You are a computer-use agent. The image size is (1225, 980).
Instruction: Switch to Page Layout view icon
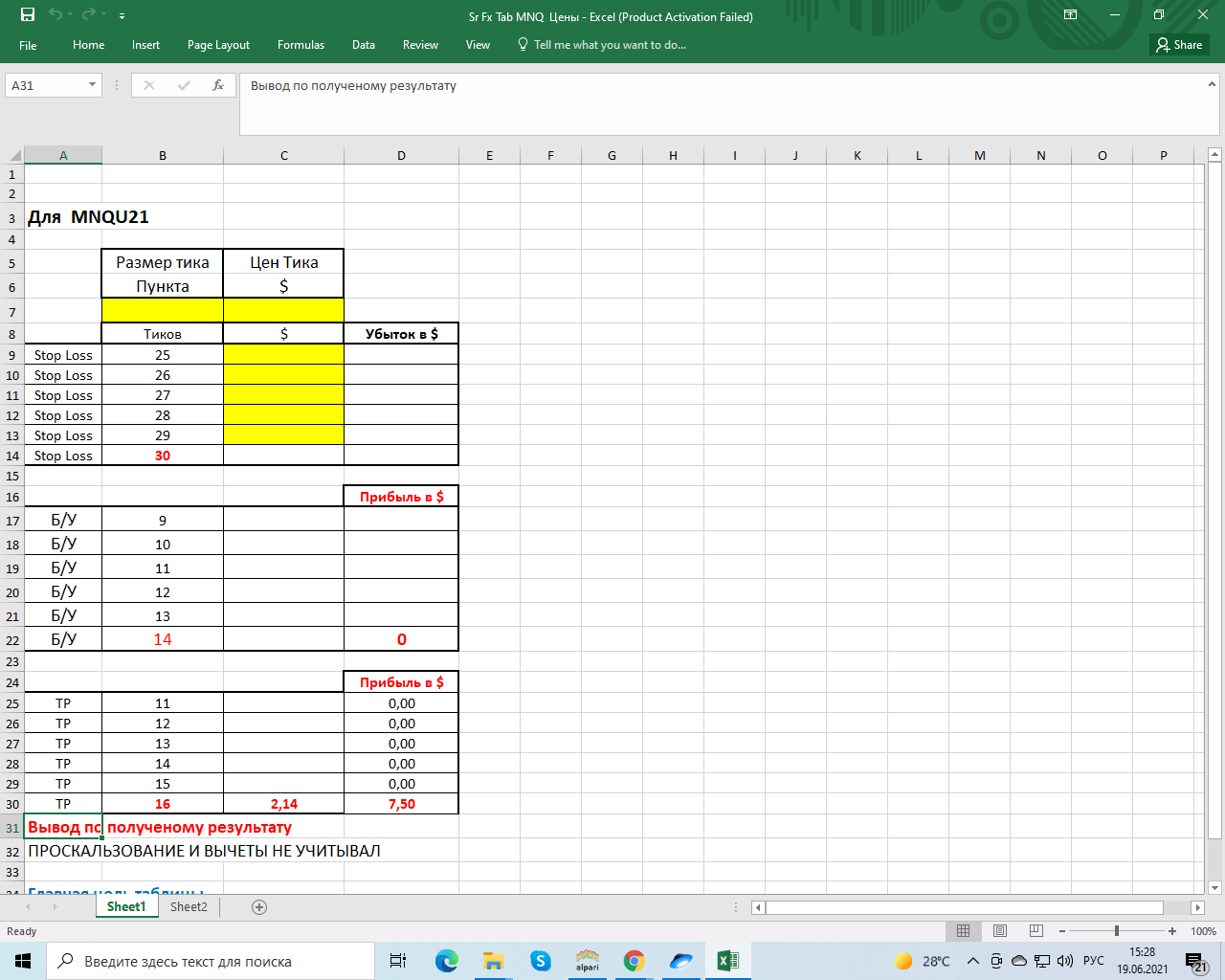(999, 931)
